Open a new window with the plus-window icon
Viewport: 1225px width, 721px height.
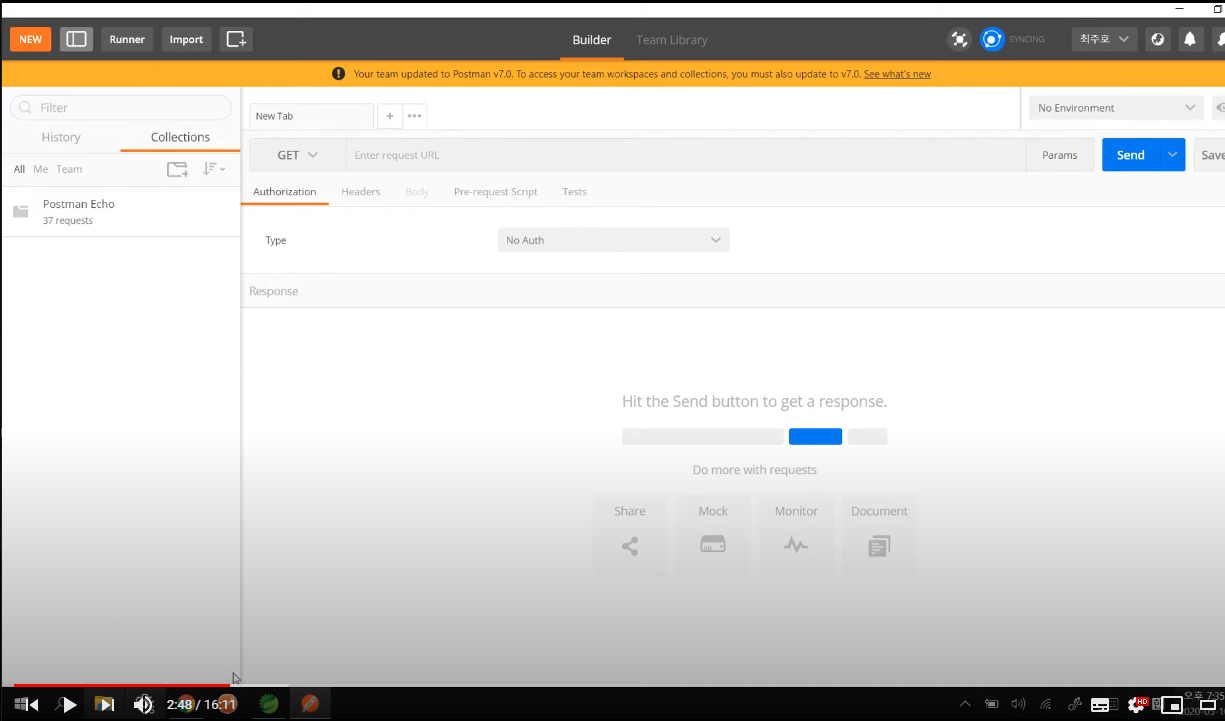click(236, 39)
